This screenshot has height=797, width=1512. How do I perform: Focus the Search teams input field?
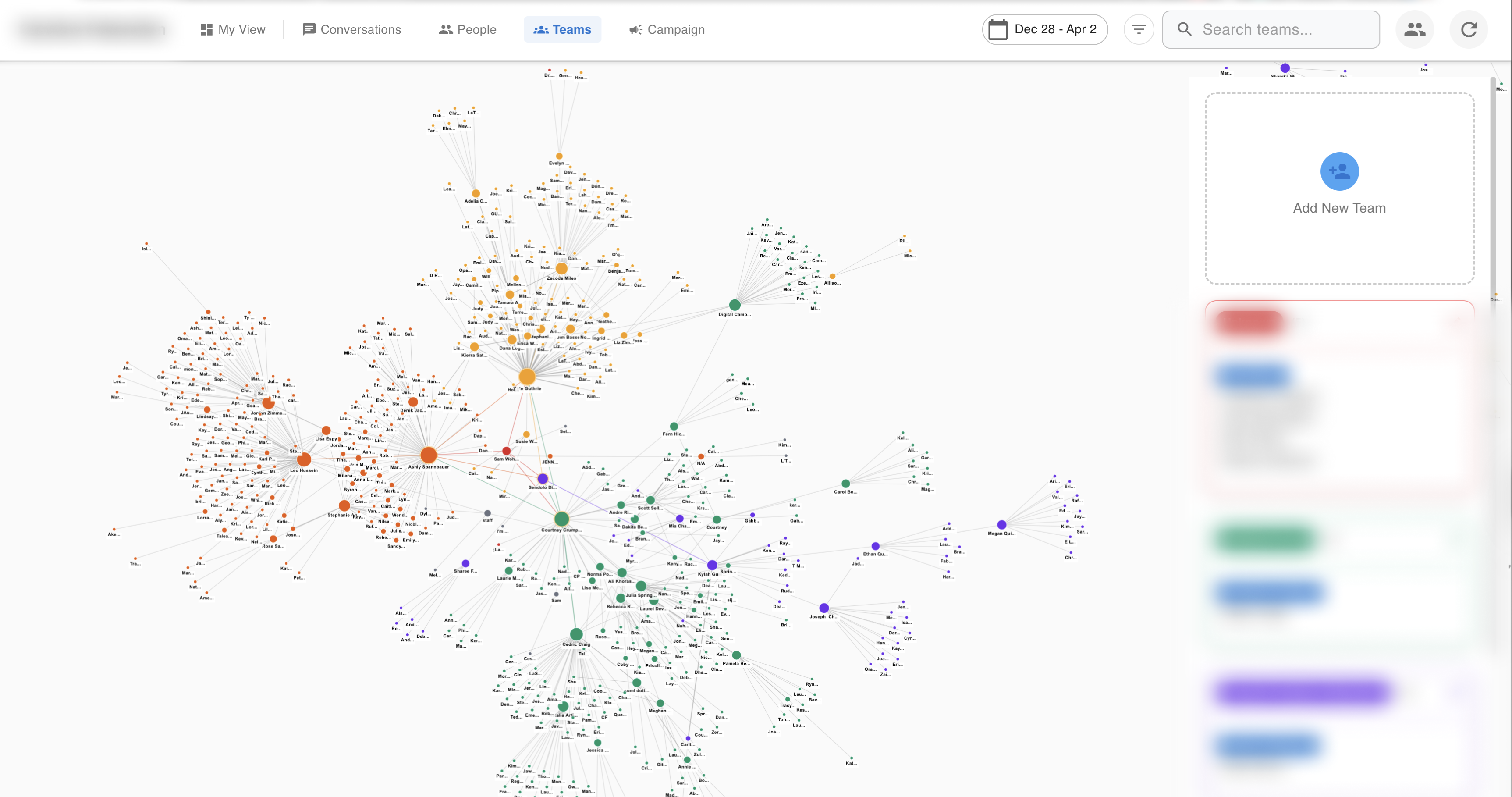click(1271, 29)
